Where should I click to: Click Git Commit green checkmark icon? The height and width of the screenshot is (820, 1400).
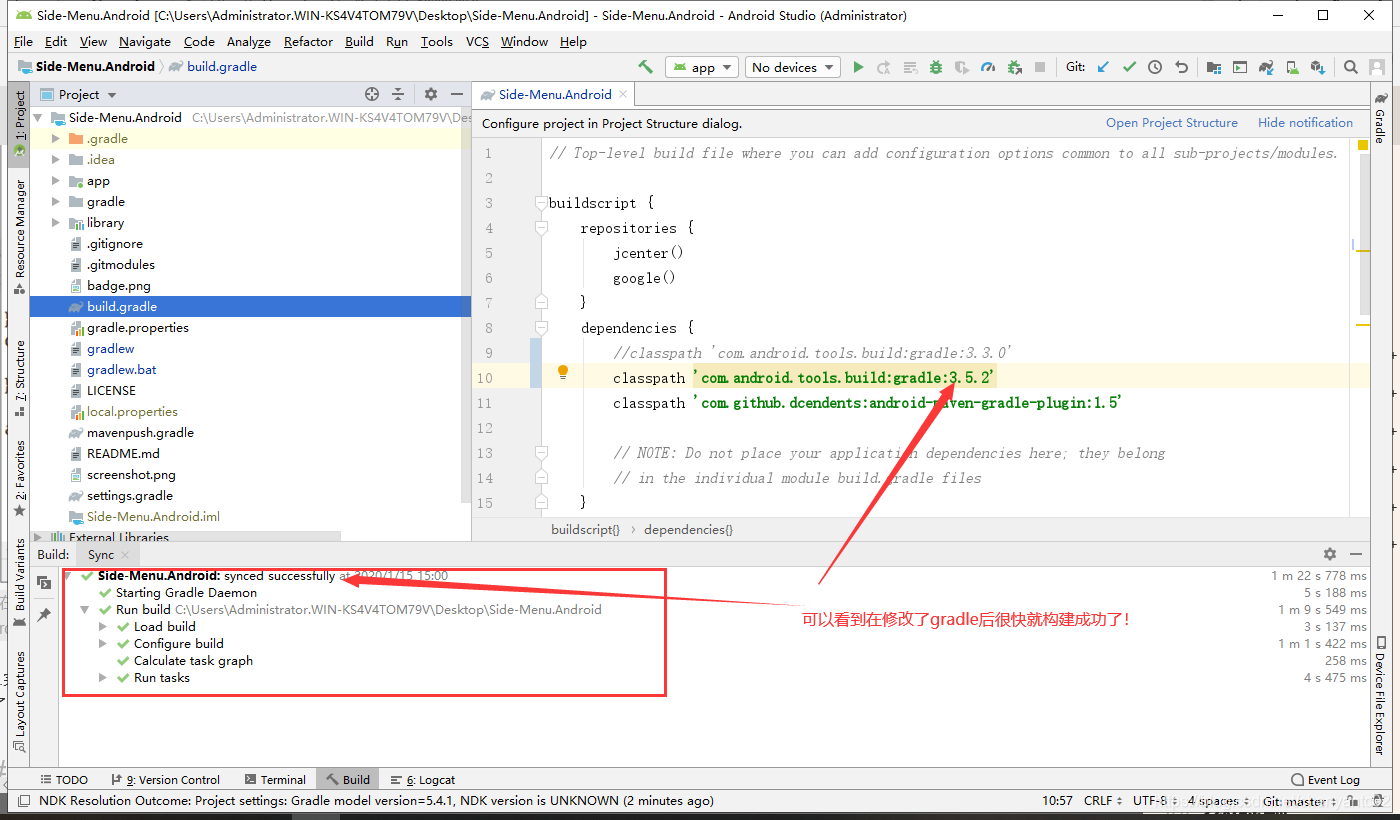[1129, 67]
